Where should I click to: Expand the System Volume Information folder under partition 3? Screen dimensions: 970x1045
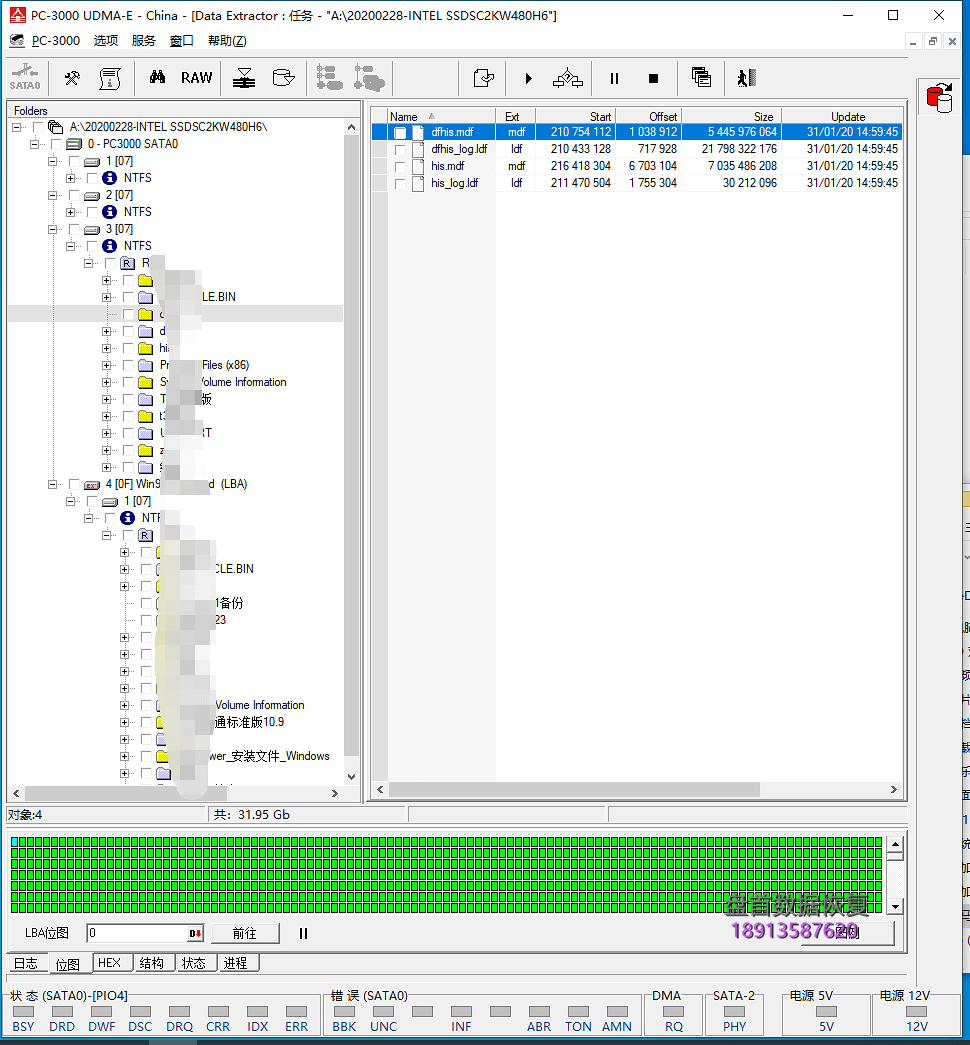[107, 383]
